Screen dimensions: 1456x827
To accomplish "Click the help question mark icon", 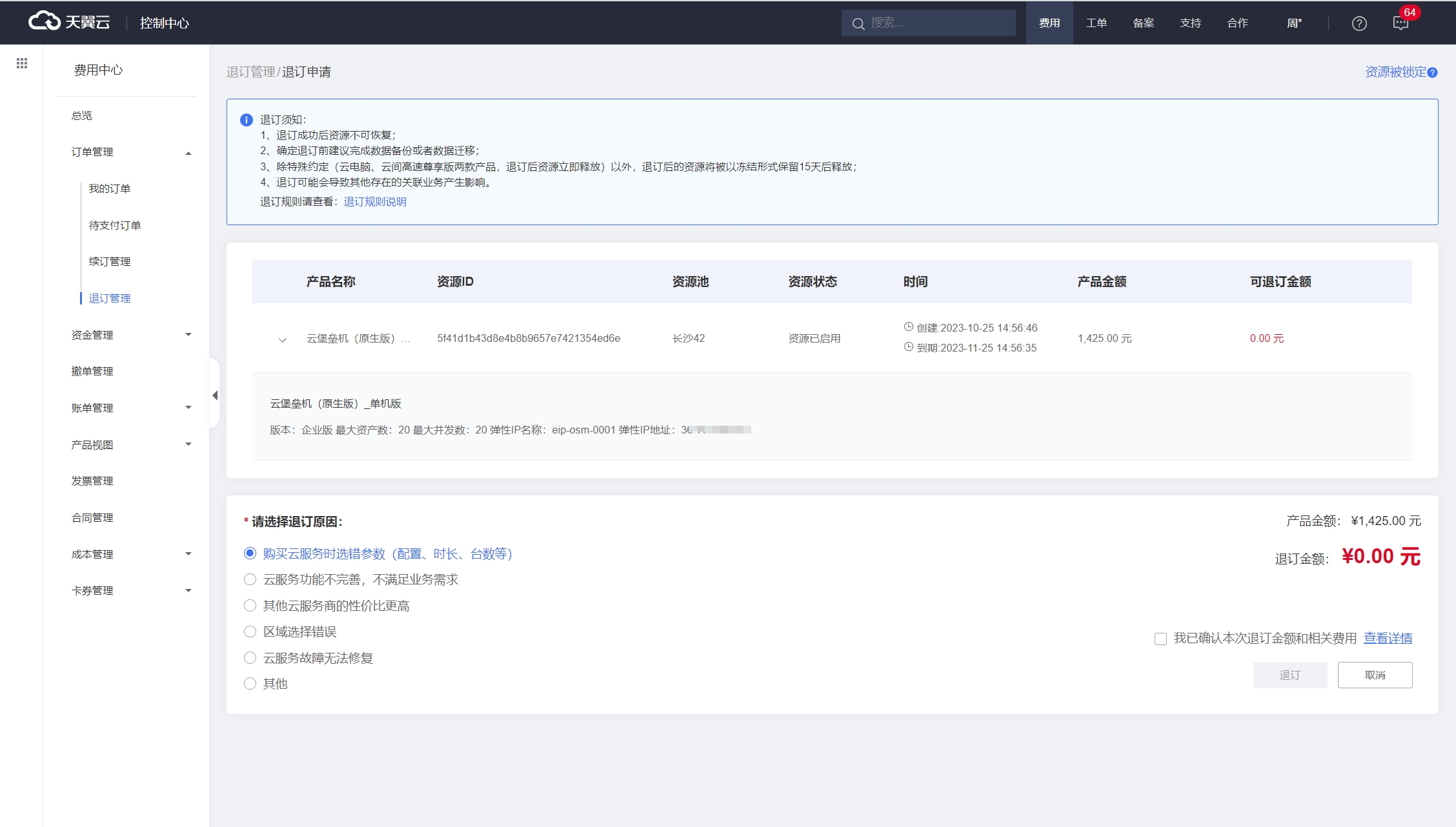I will click(x=1359, y=23).
